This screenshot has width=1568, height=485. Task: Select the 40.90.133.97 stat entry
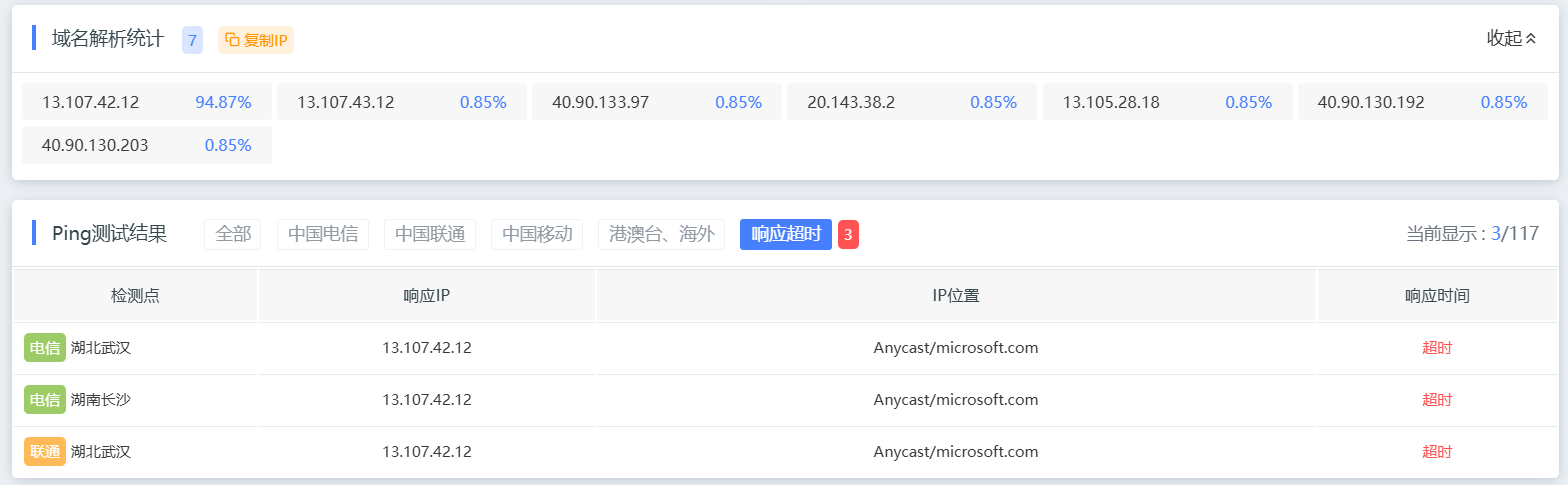tap(656, 102)
